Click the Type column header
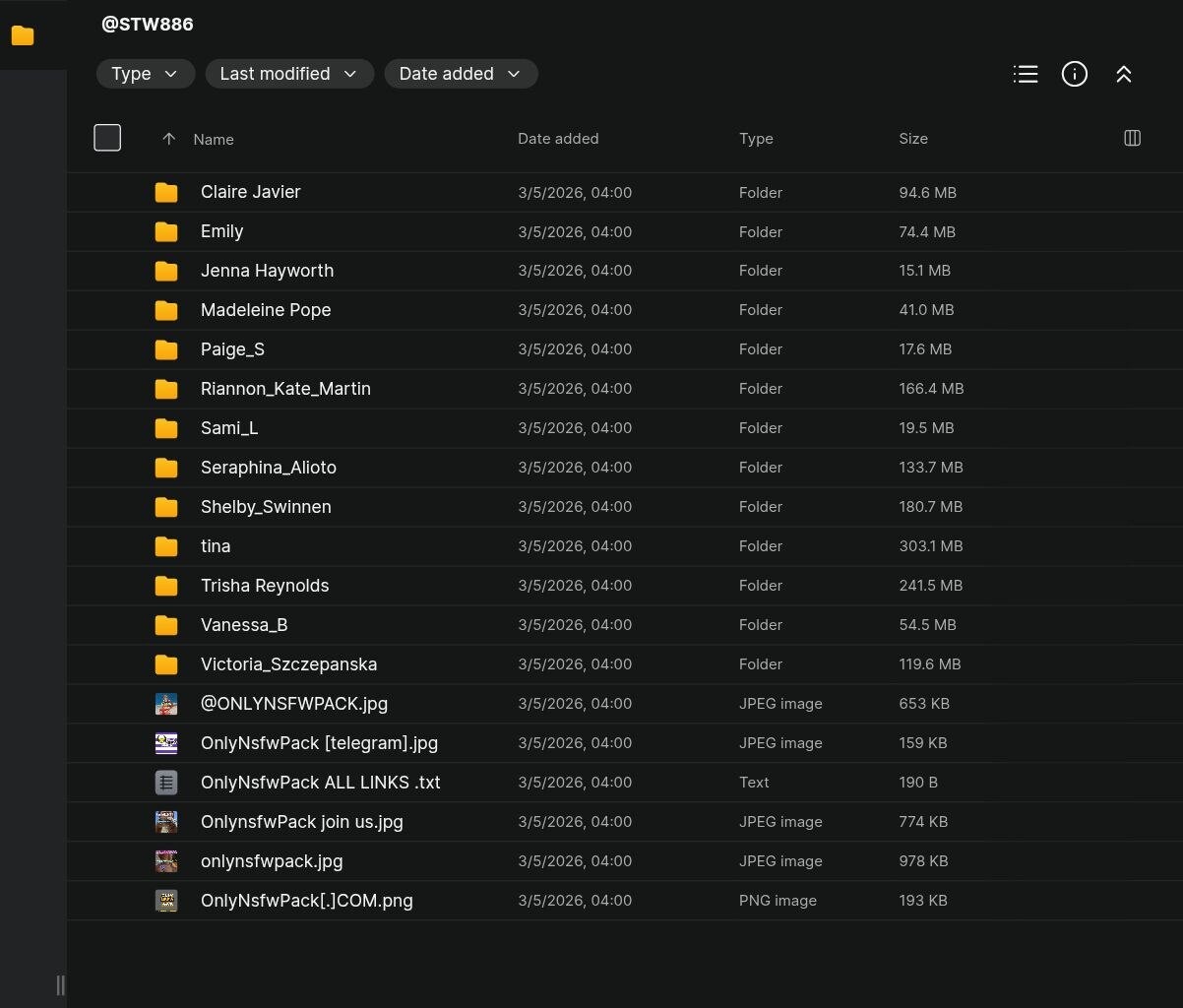Viewport: 1183px width, 1008px height. [x=755, y=139]
